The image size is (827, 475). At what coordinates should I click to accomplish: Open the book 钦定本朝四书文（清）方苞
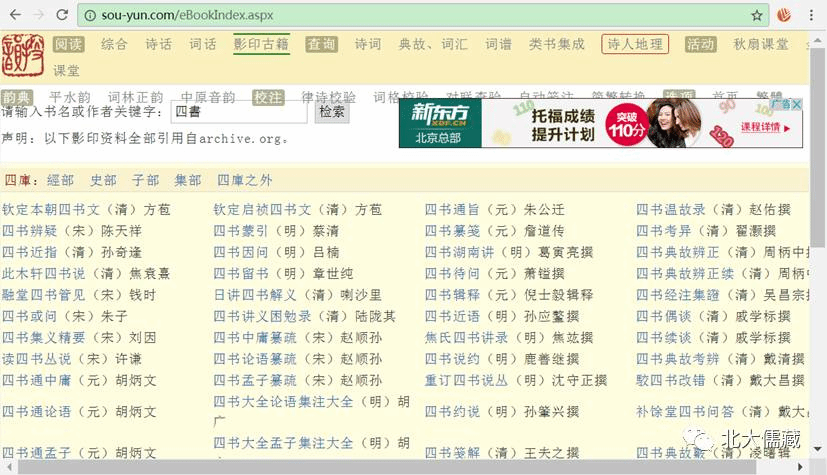pos(86,210)
